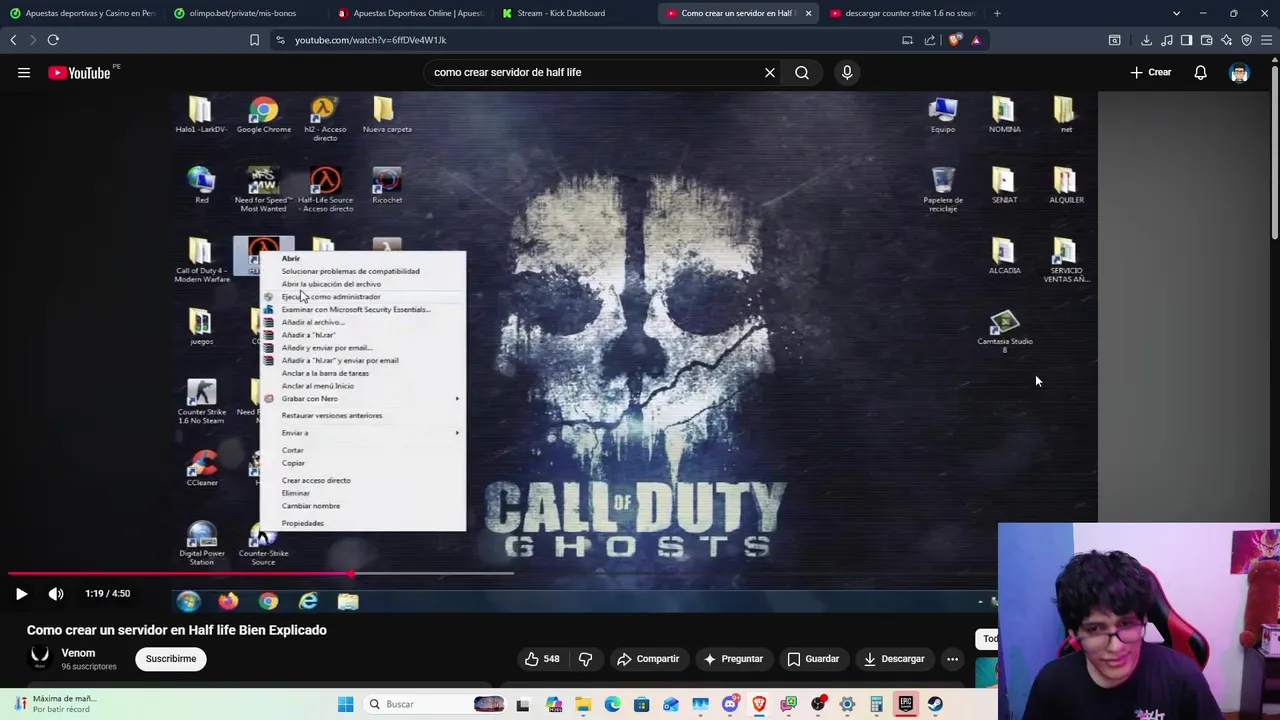
Task: Open the browser downloads panel
Action: pos(1146,40)
